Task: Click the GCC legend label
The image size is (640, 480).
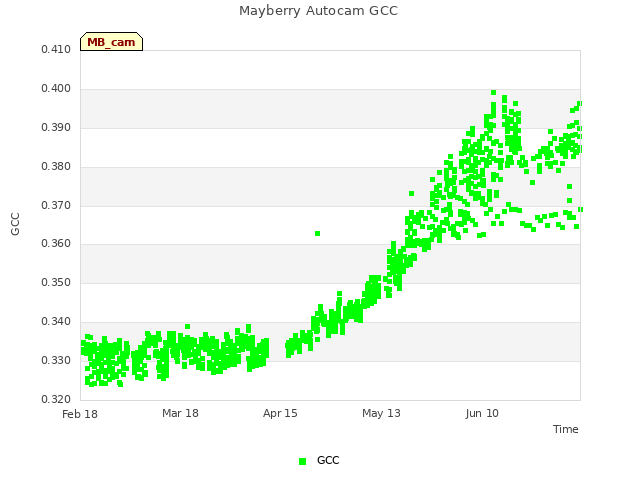Action: (x=328, y=460)
